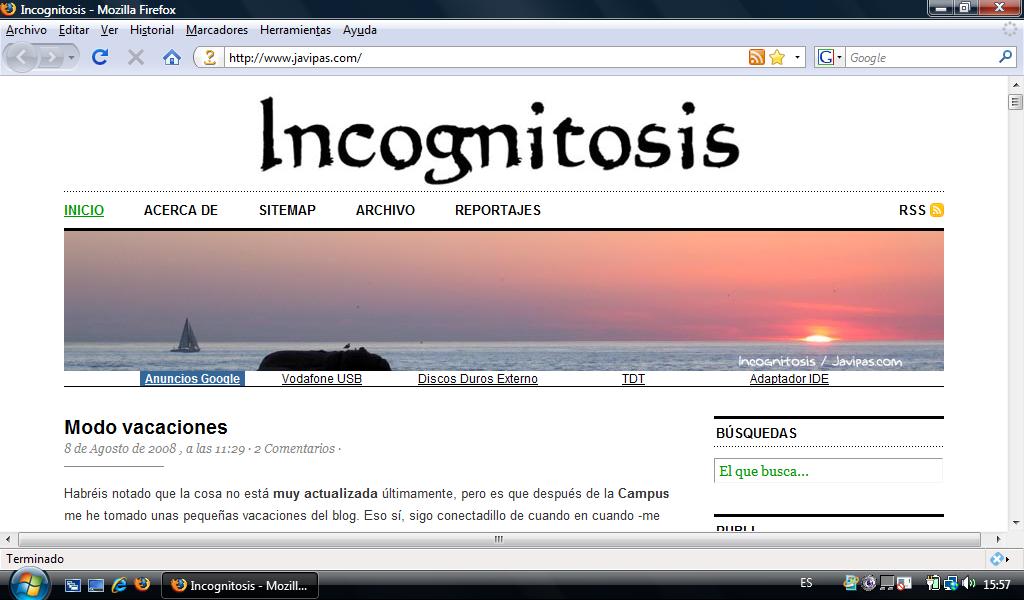This screenshot has height=600, width=1024.
Task: Click the Vodafone USB ad link
Action: [321, 379]
